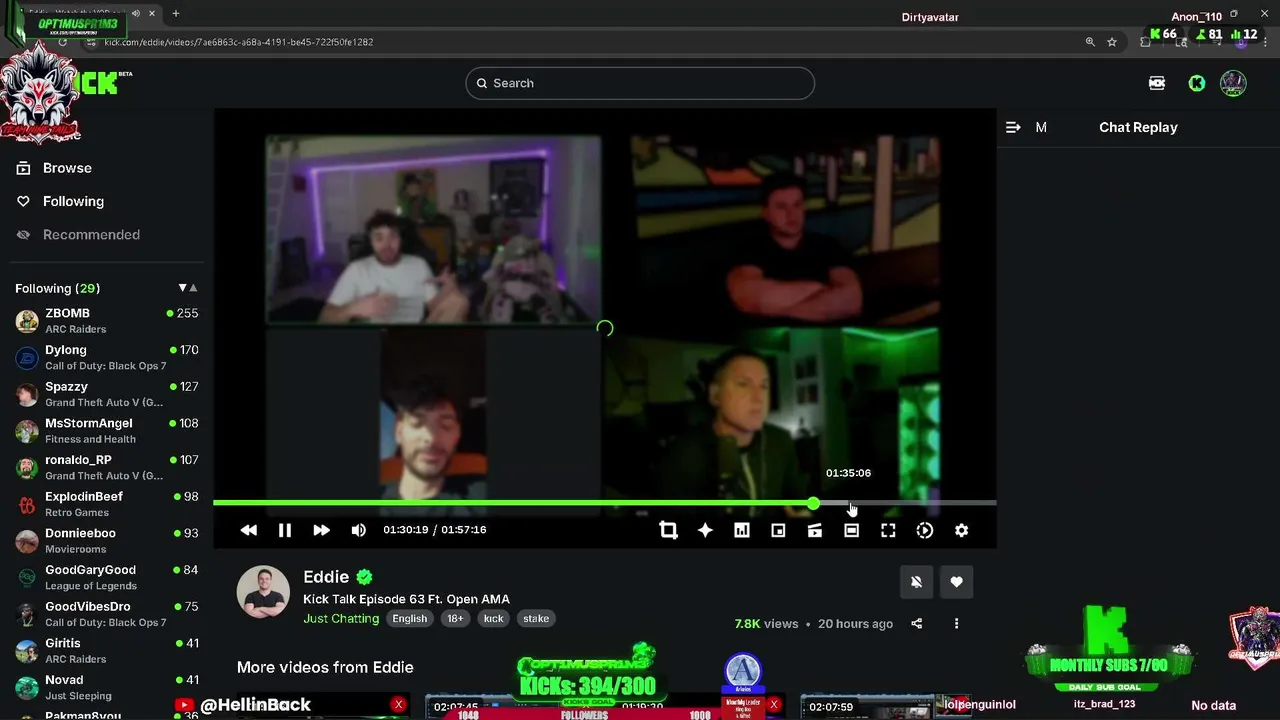
Task: Click the green playhead on the timeline
Action: tap(813, 503)
